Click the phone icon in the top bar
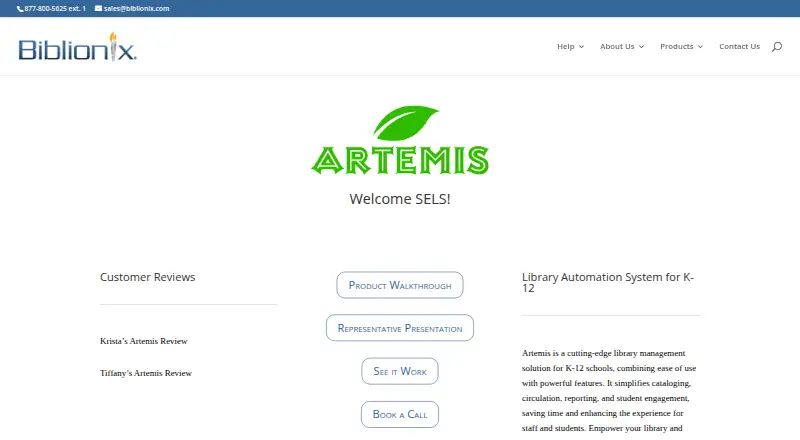Screen dimensions: 800x440 (x=20, y=9)
